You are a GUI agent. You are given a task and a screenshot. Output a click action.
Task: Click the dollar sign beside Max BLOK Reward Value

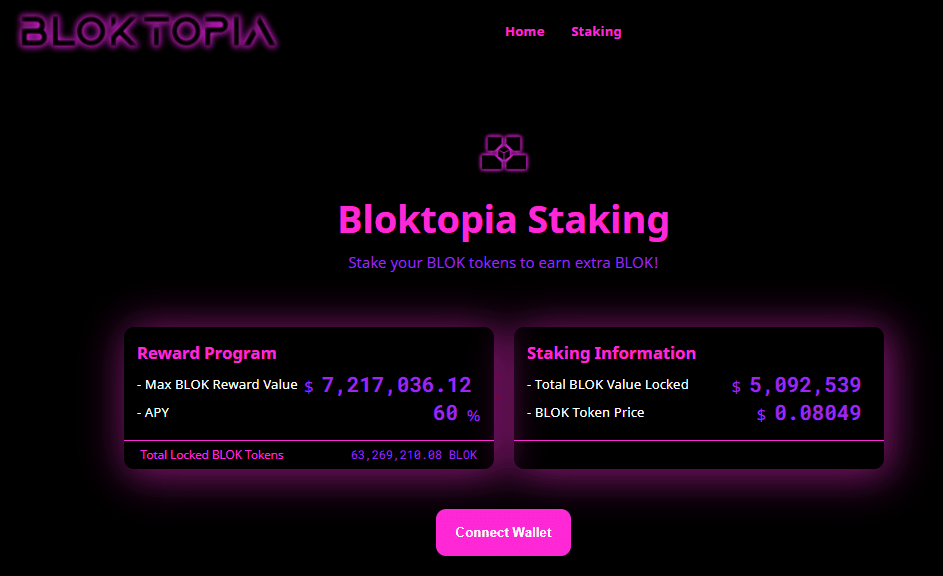(x=308, y=387)
